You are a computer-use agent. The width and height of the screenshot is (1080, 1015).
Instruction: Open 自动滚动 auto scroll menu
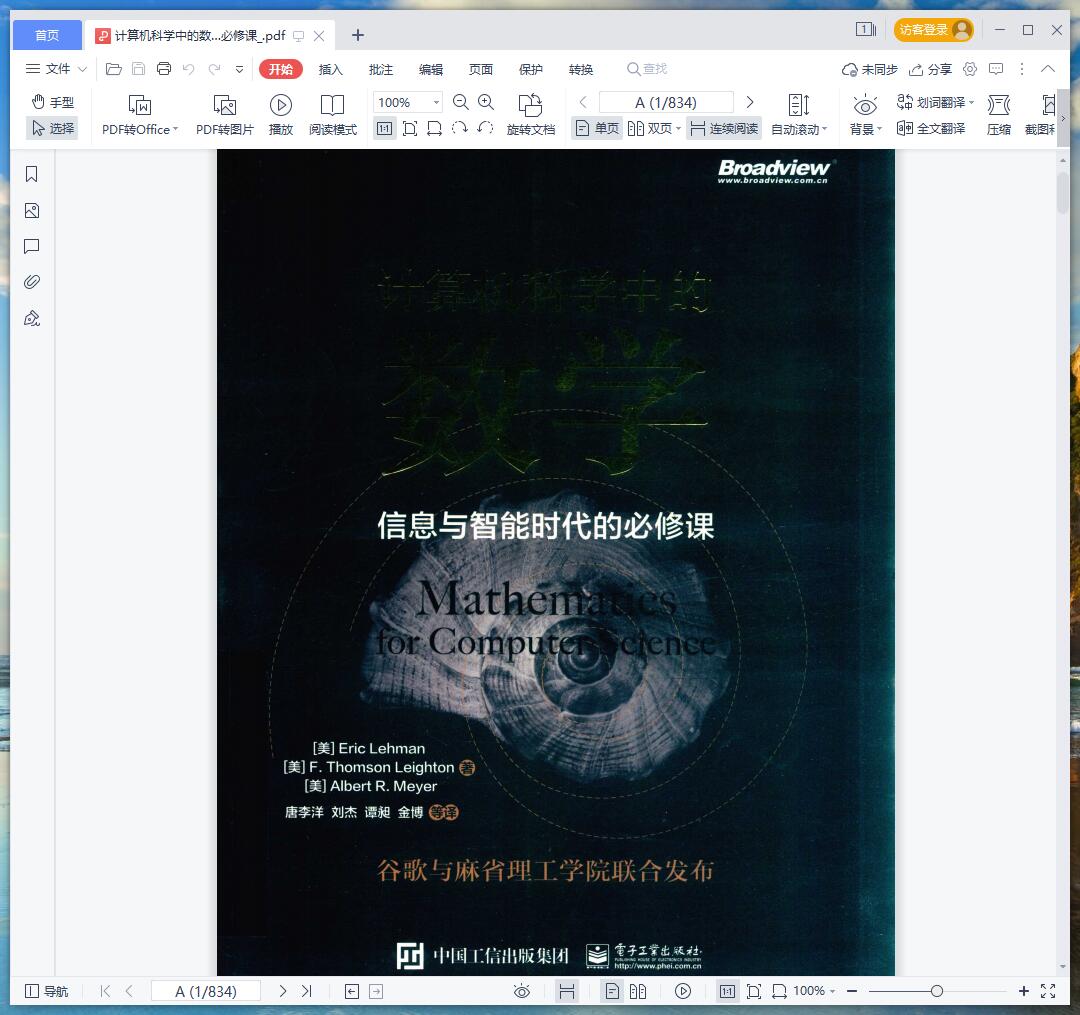[x=799, y=115]
